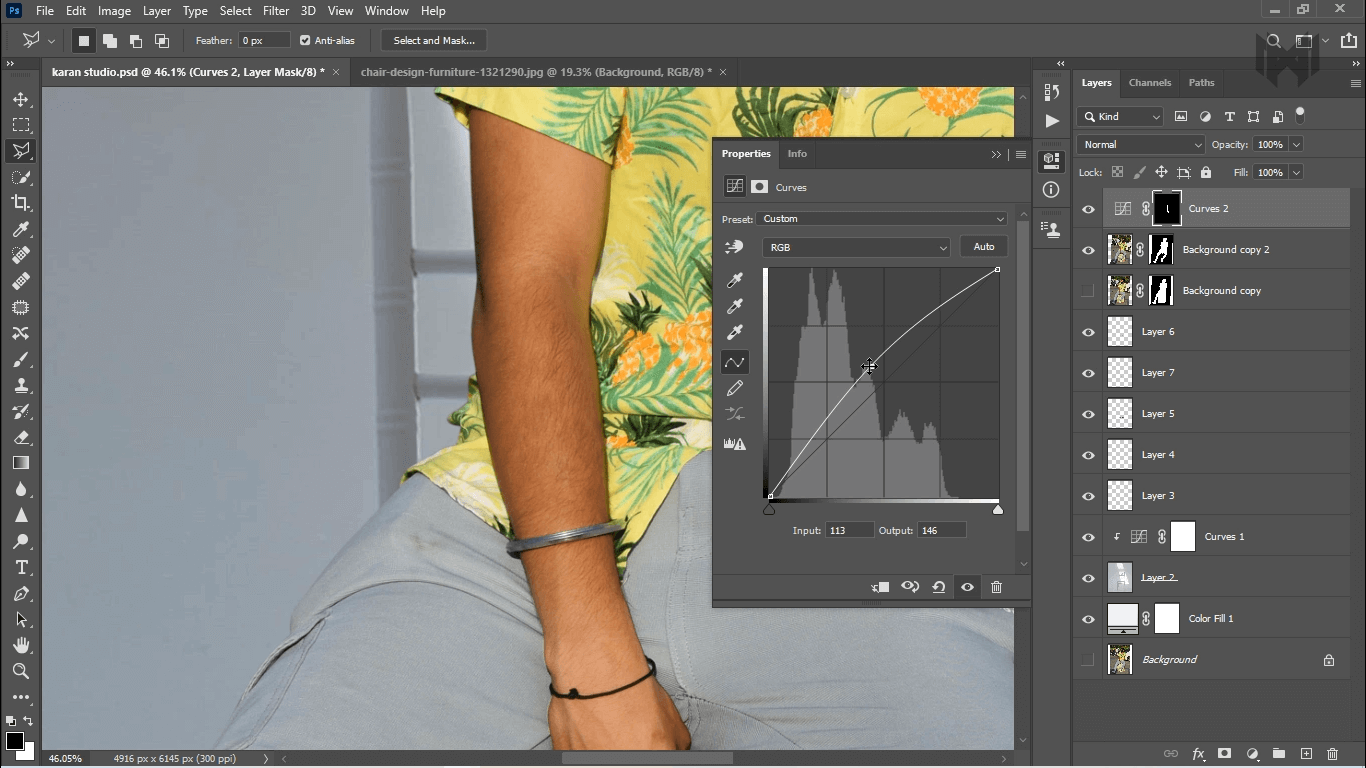
Task: Open the blend mode Normal dropdown
Action: pyautogui.click(x=1141, y=145)
